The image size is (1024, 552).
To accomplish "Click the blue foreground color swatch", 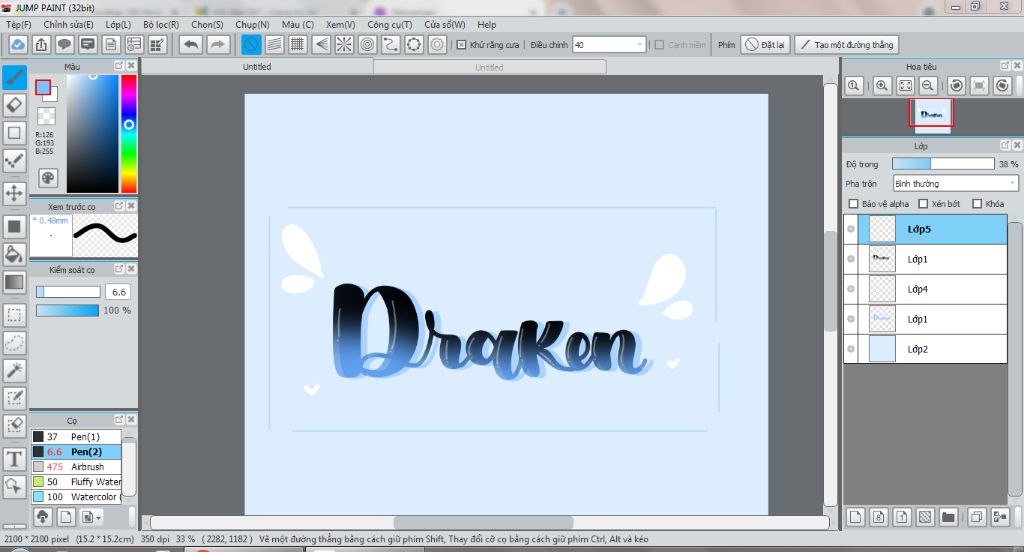I will click(43, 88).
